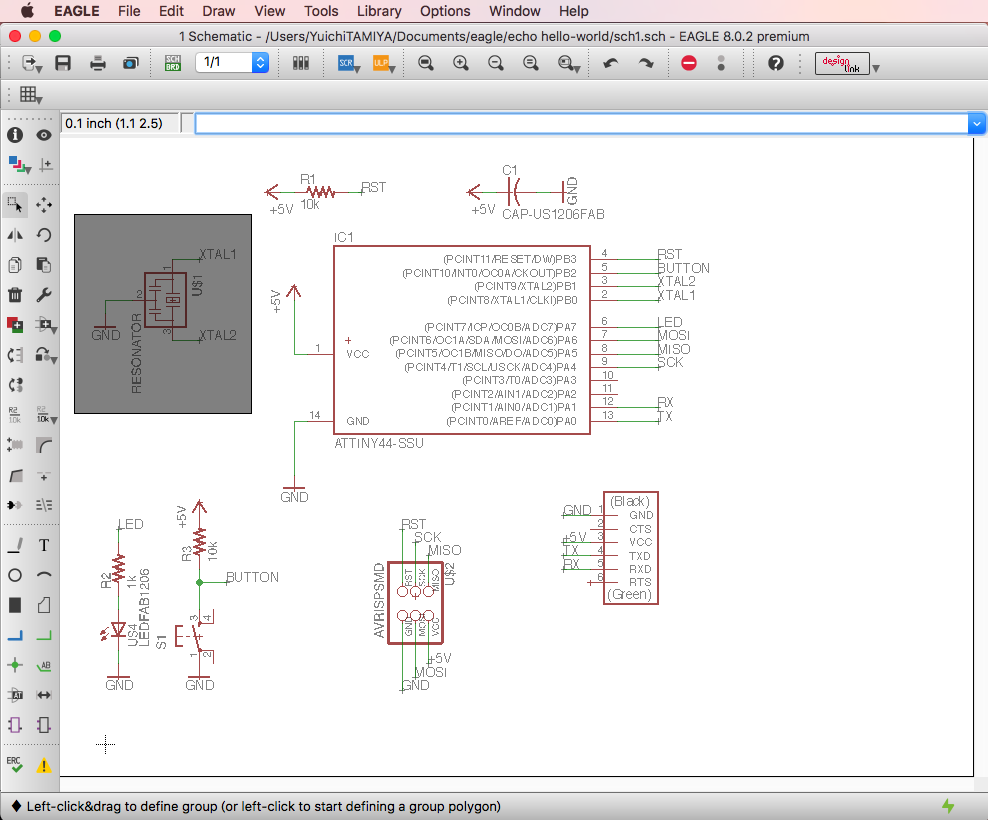Select the Change wrench tool
The width and height of the screenshot is (988, 820).
click(43, 294)
